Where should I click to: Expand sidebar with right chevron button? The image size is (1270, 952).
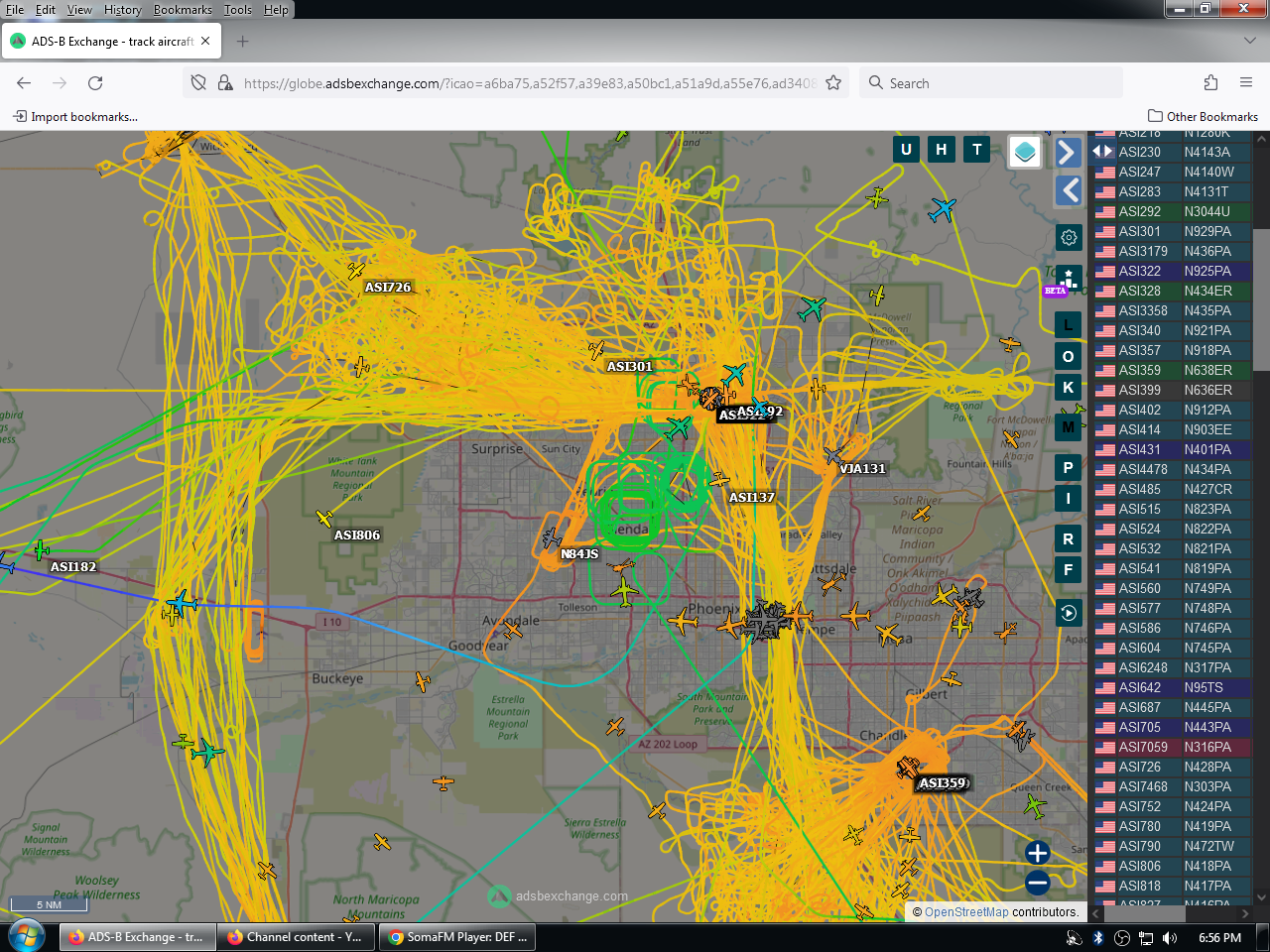[x=1068, y=152]
